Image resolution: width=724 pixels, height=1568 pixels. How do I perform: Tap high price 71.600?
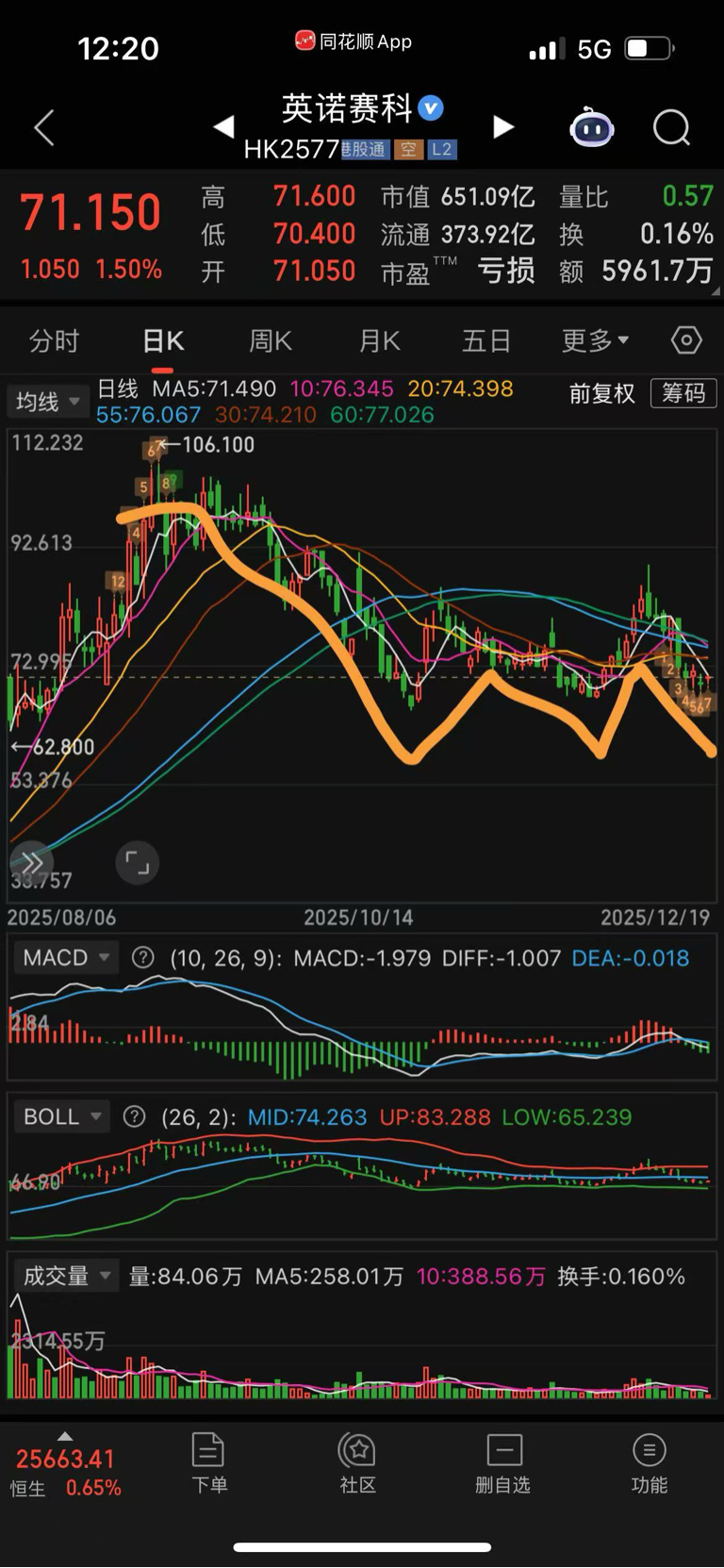[x=314, y=196]
